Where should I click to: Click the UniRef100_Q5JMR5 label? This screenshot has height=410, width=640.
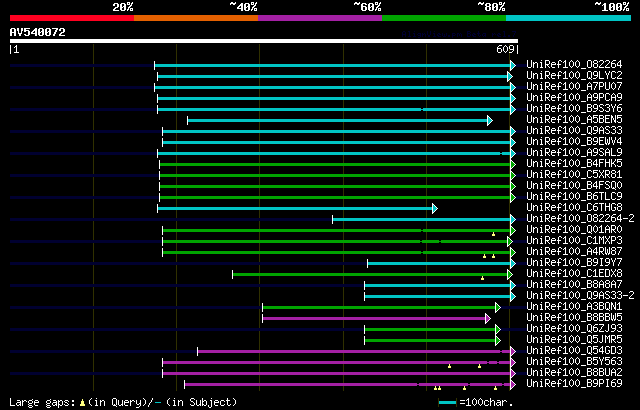[x=574, y=340]
